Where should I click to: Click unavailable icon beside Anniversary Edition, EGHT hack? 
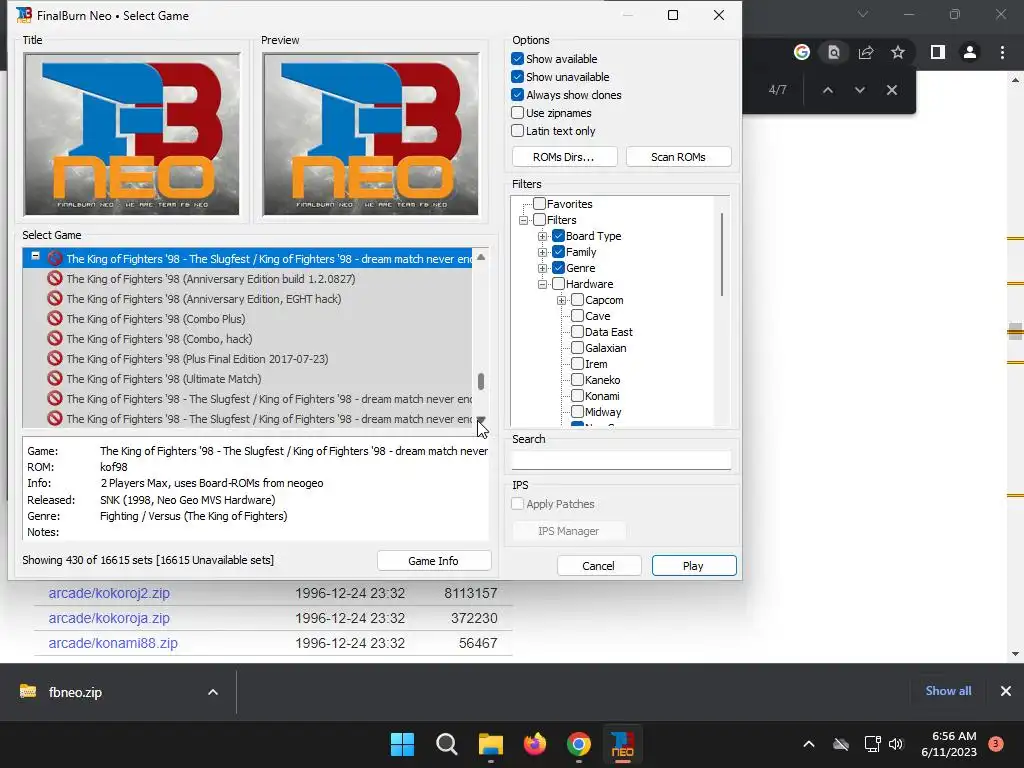tap(55, 298)
